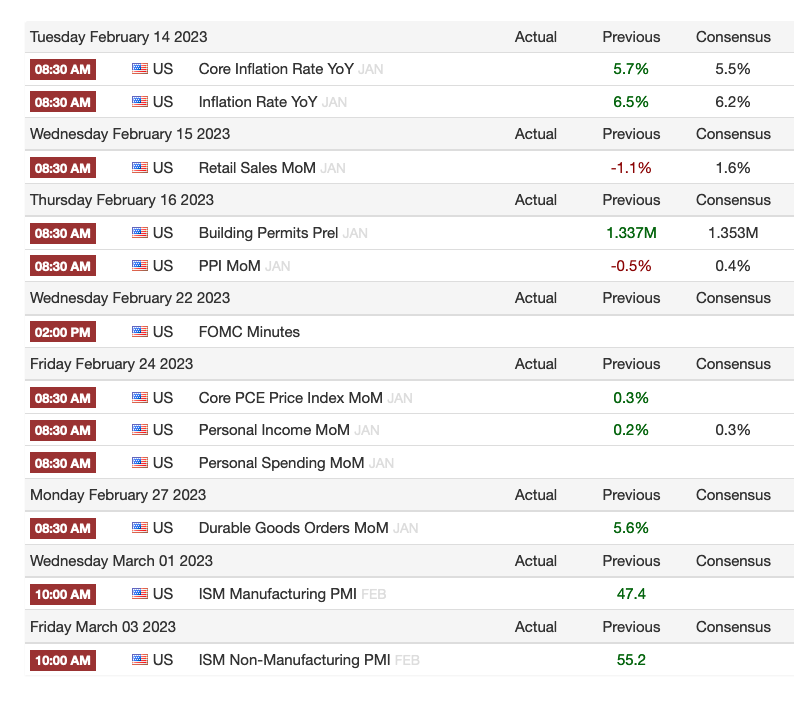
Task: Click 08:30 AM badge for Personal Income MoM
Action: pyautogui.click(x=63, y=430)
